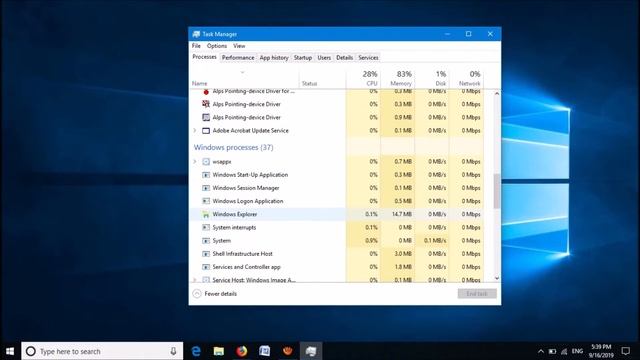The width and height of the screenshot is (640, 360).
Task: Click the Windows processes (37) group heading
Action: point(233,147)
